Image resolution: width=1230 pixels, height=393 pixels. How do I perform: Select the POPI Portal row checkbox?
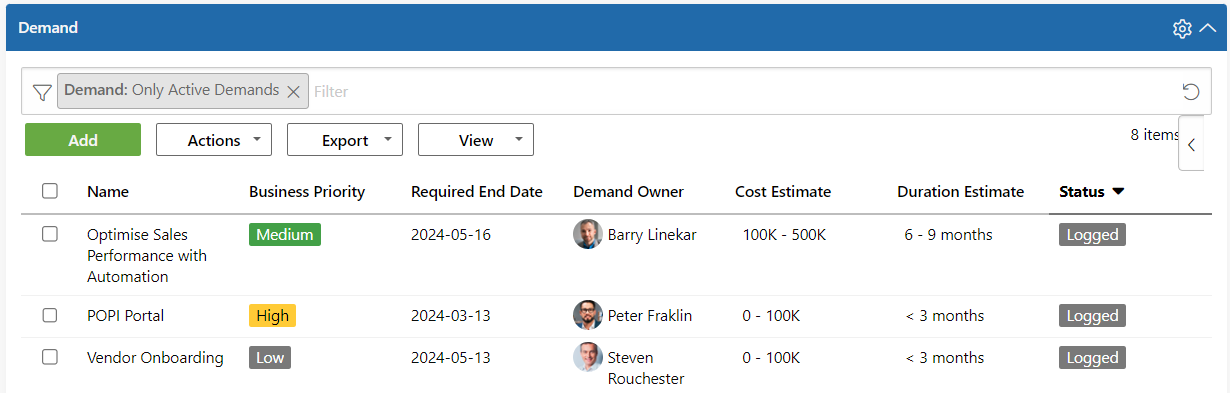pyautogui.click(x=50, y=315)
